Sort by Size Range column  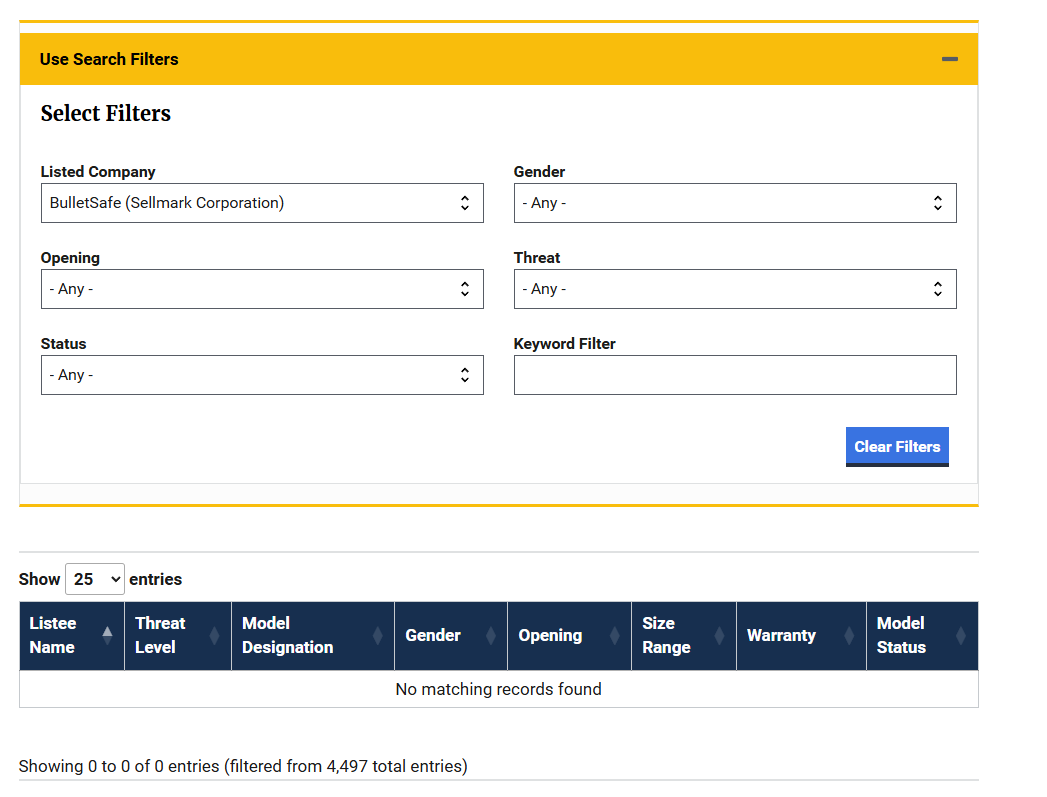pyautogui.click(x=684, y=635)
